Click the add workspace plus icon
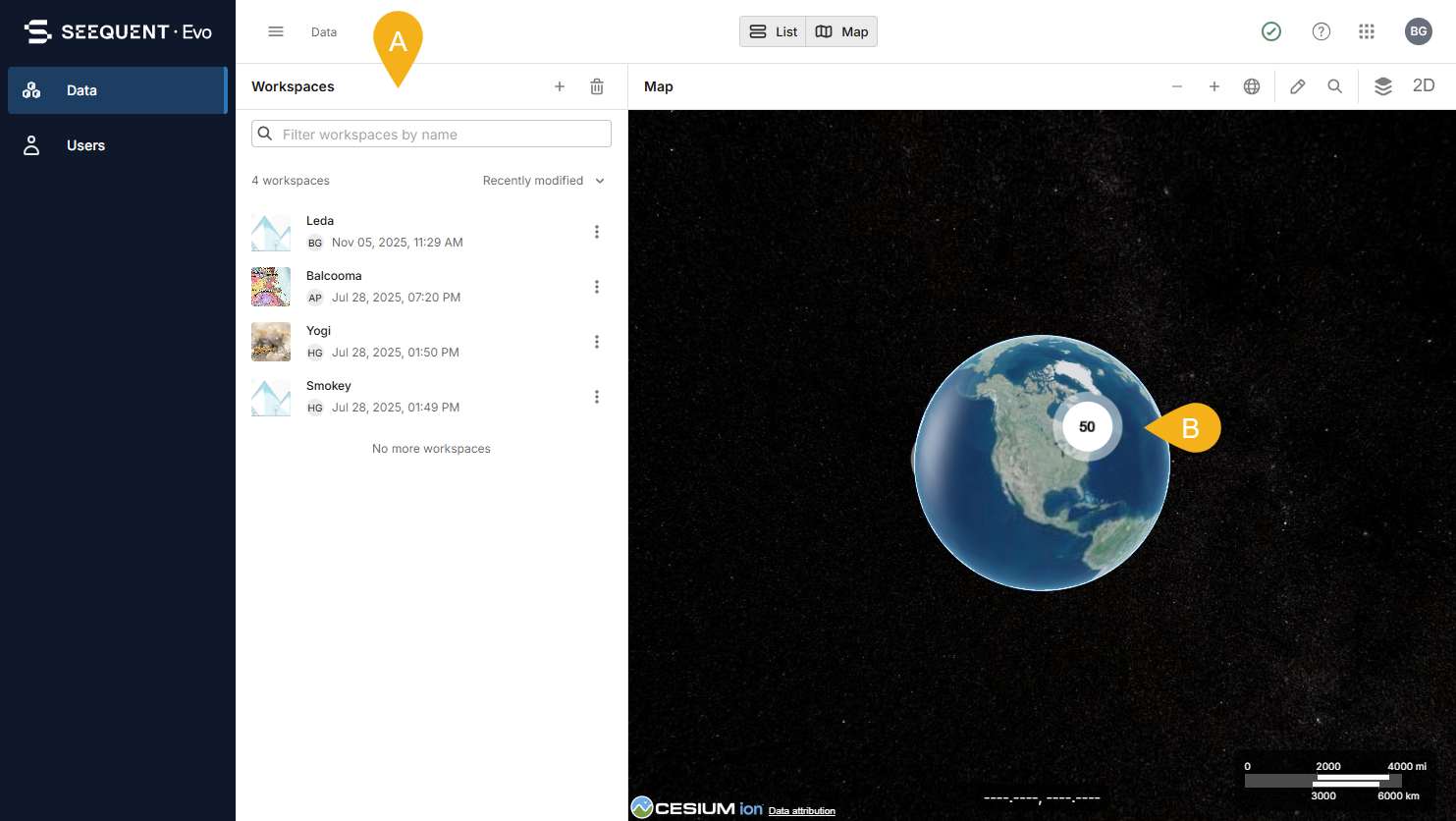The width and height of the screenshot is (1456, 821). coord(560,86)
